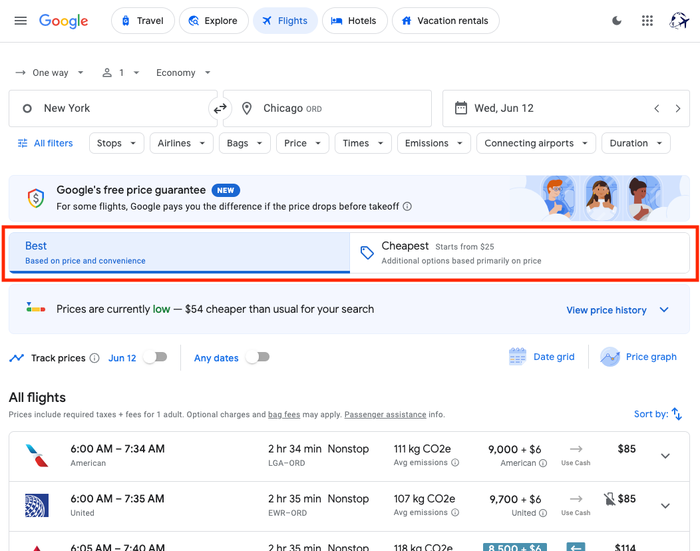Click the Jun 12 tracking link
The width and height of the screenshot is (700, 551).
coord(122,358)
